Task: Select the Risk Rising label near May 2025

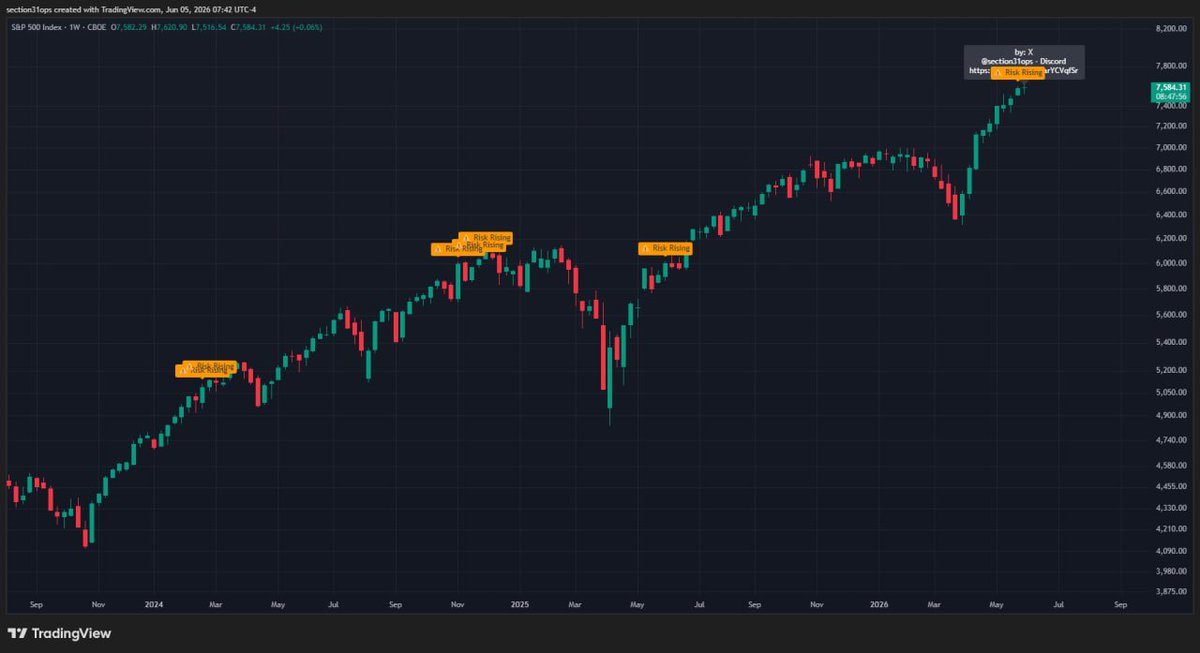Action: [x=667, y=247]
